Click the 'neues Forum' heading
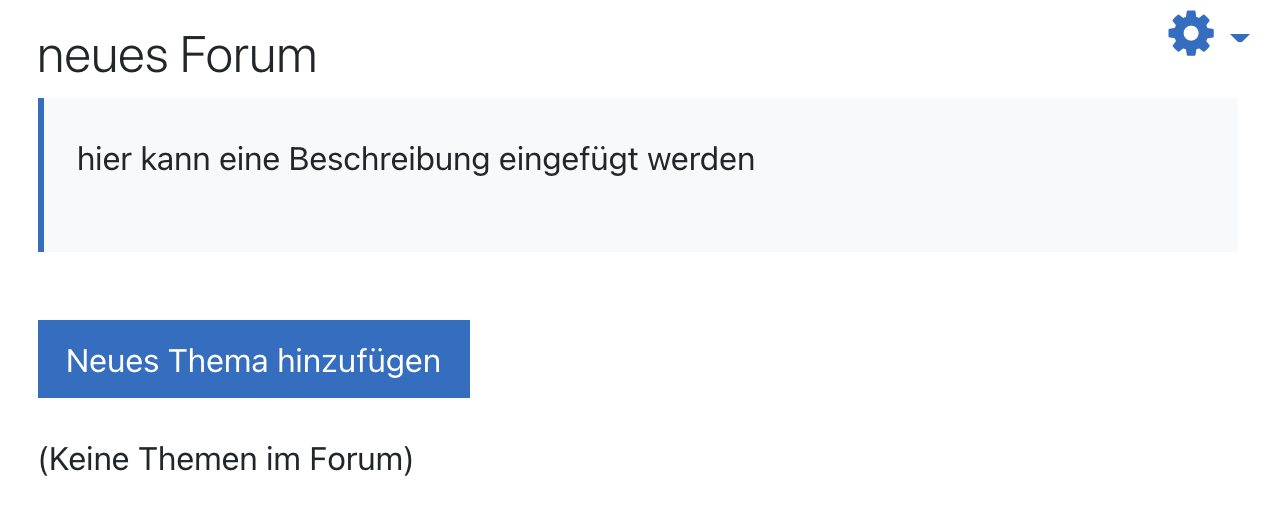Viewport: 1270px width, 508px height. 177,57
